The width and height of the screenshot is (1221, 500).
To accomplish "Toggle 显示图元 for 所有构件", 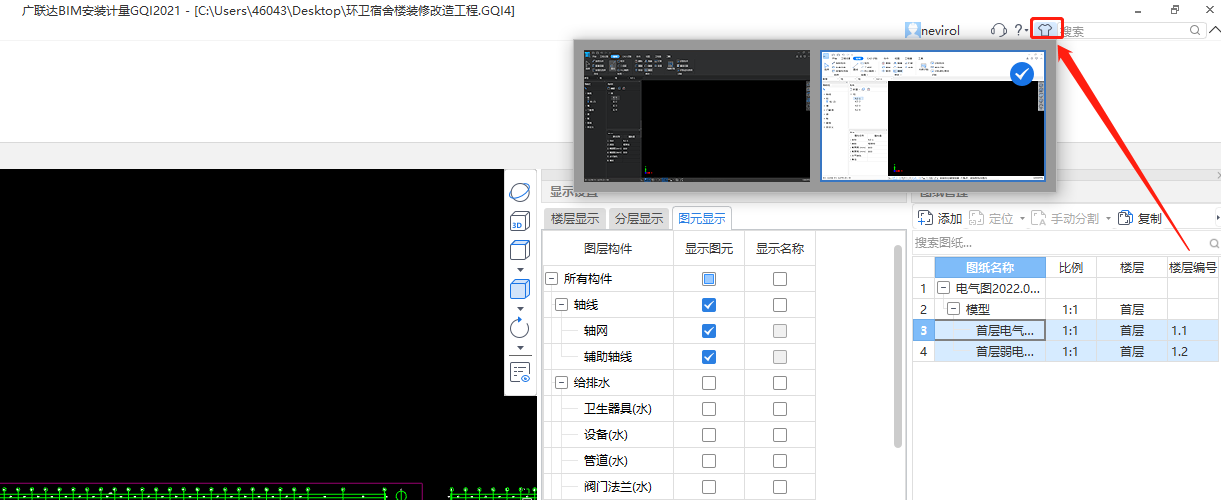I will [x=709, y=278].
